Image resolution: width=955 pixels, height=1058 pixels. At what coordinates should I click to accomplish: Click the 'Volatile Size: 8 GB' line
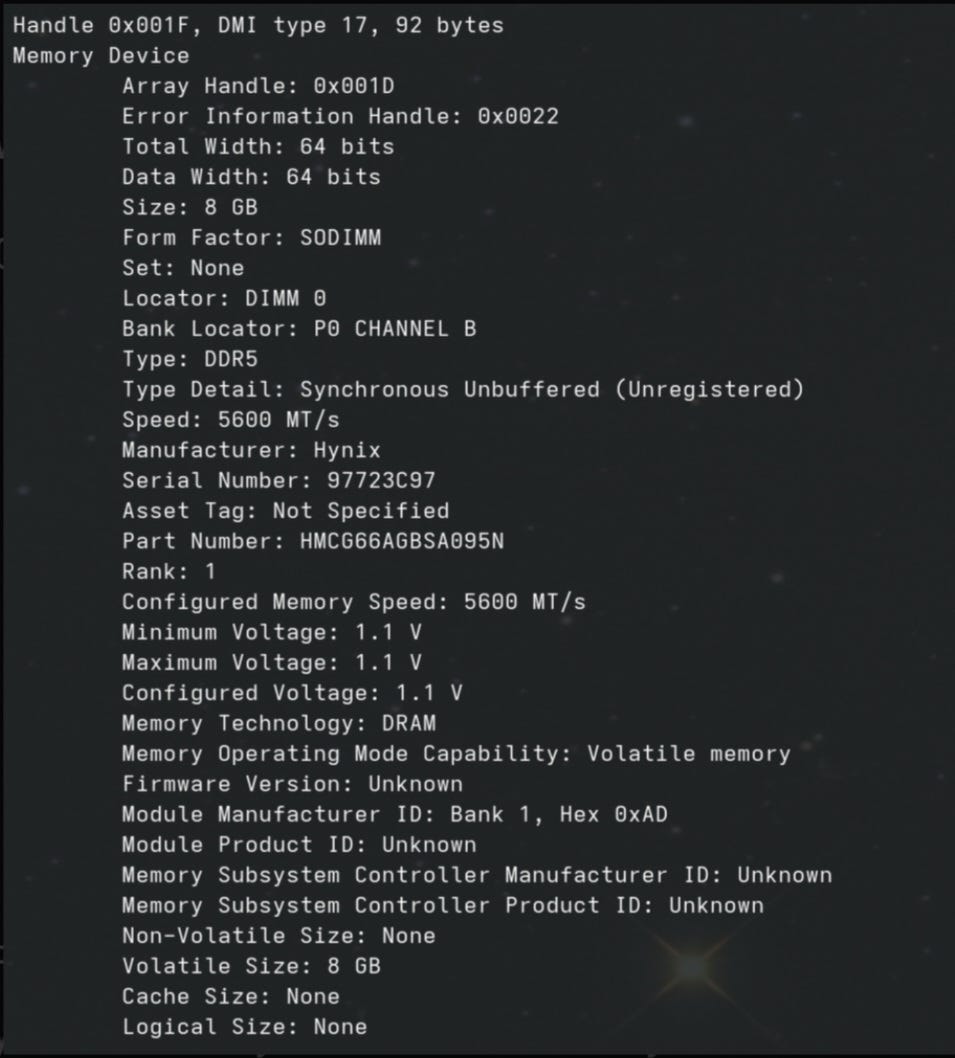tap(250, 966)
